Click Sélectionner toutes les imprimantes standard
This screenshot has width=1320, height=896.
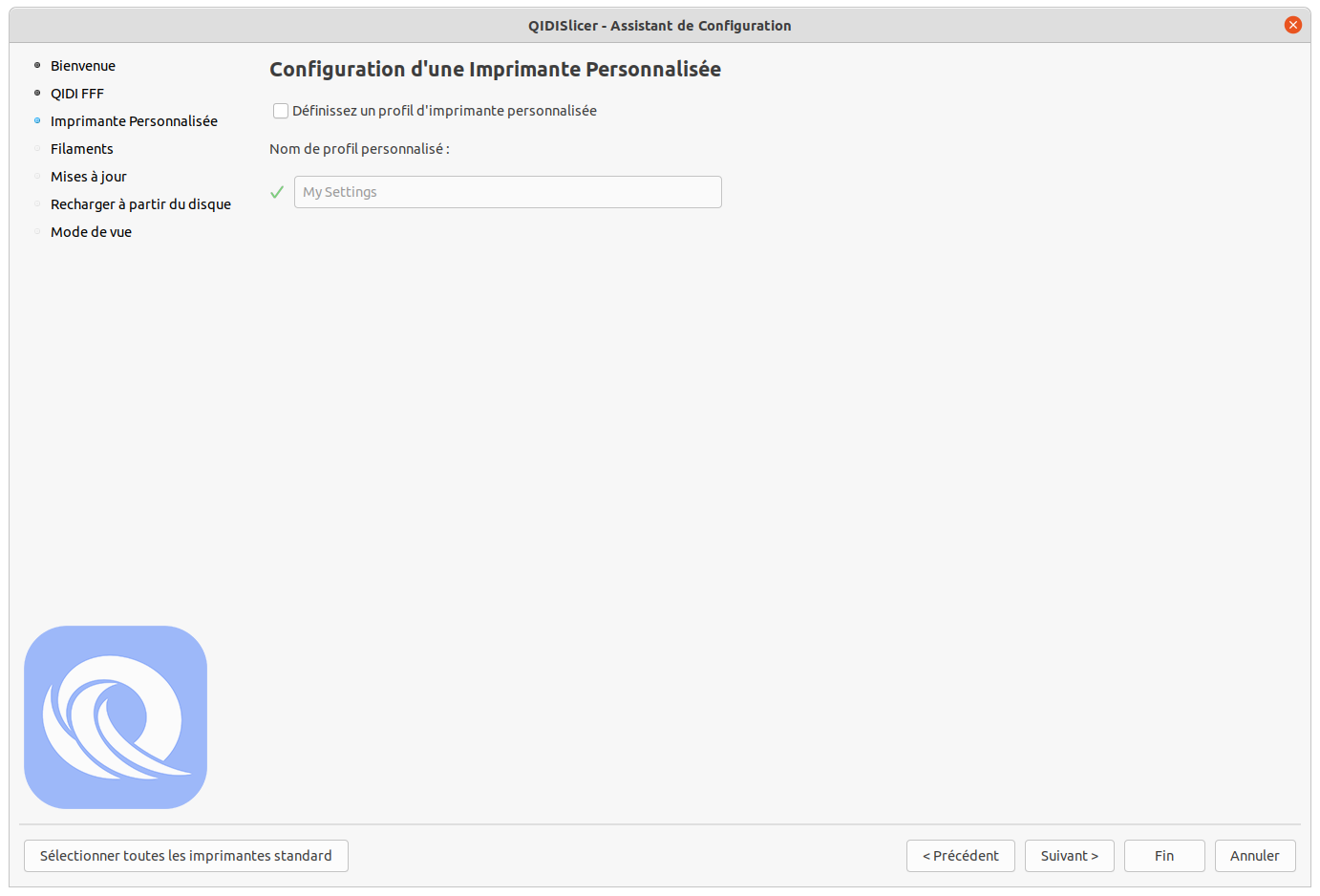click(186, 856)
